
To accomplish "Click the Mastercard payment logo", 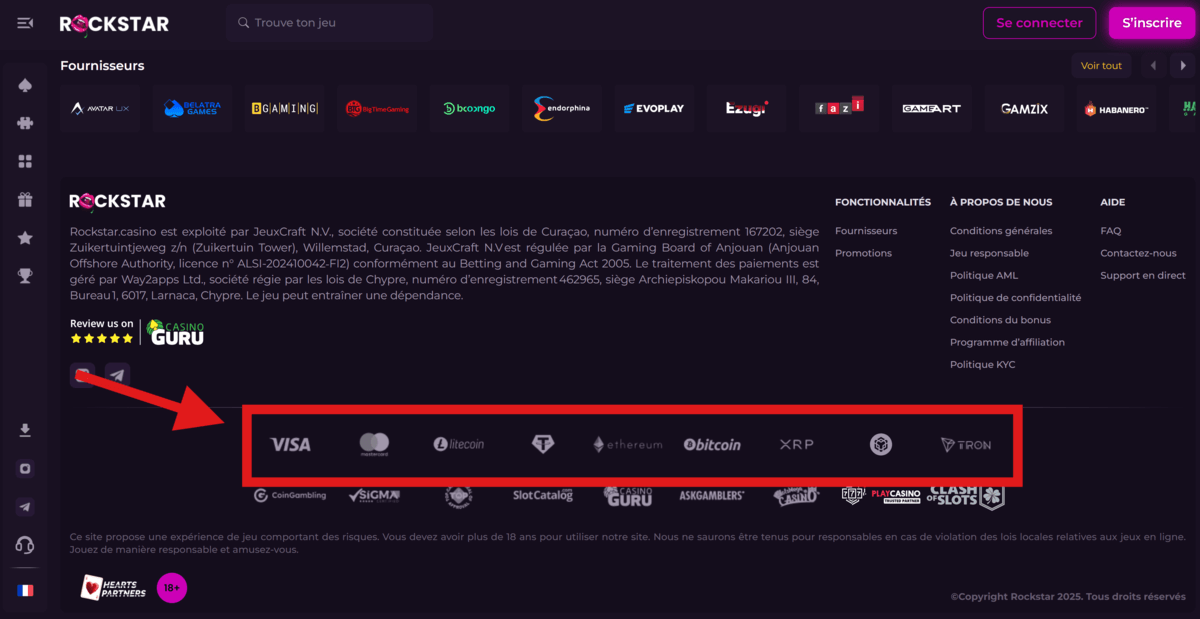I will [x=374, y=444].
